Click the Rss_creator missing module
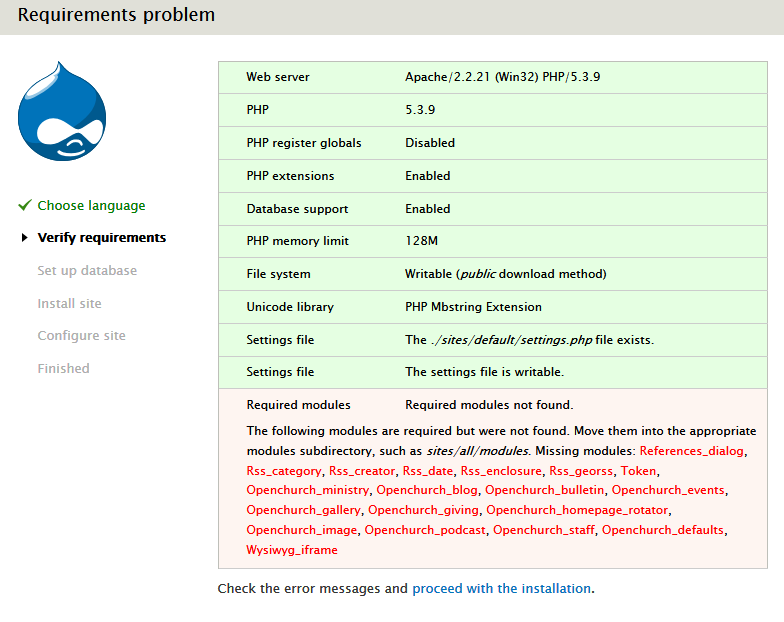Image resolution: width=784 pixels, height=622 pixels. pyautogui.click(x=362, y=471)
